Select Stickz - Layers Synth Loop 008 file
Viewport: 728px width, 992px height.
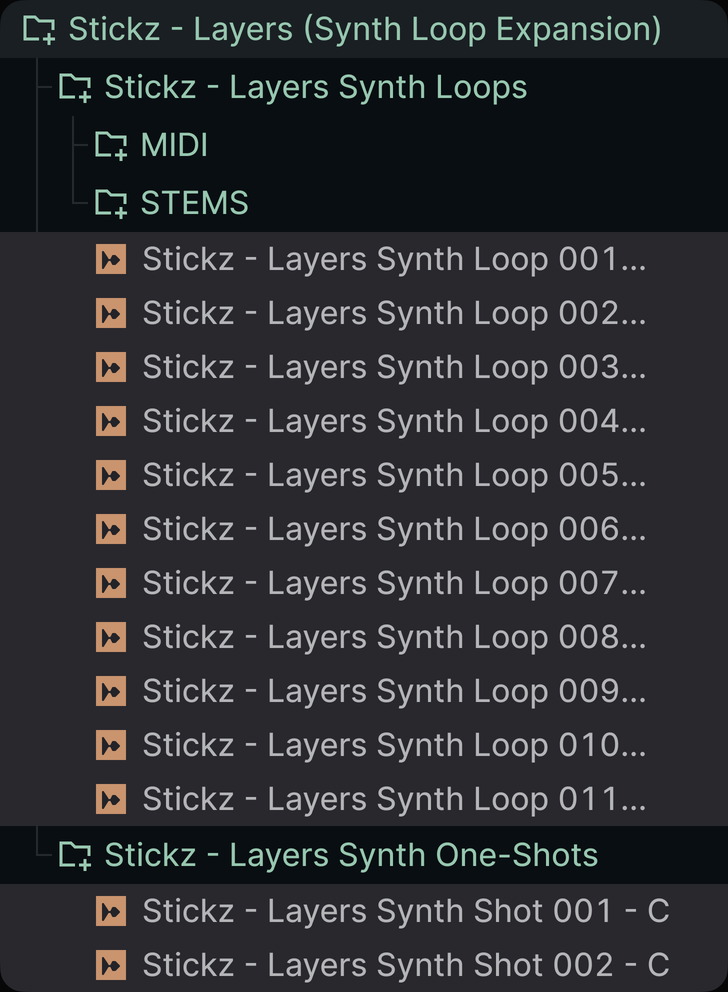point(364,637)
